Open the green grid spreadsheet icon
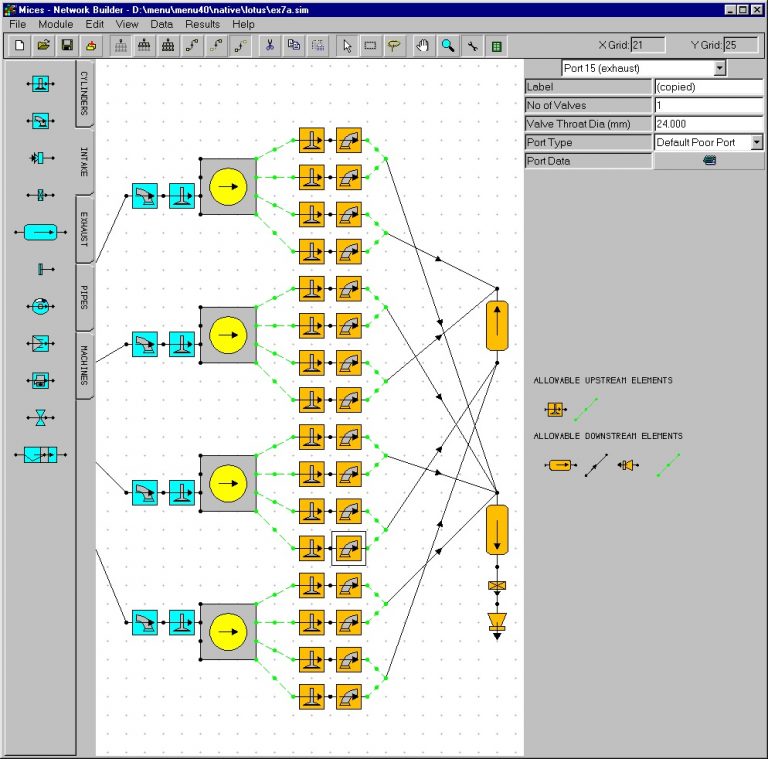This screenshot has height=759, width=768. (497, 45)
